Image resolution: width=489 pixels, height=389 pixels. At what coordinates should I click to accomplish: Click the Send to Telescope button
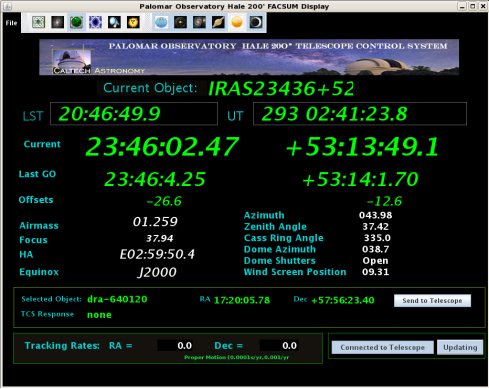432,300
